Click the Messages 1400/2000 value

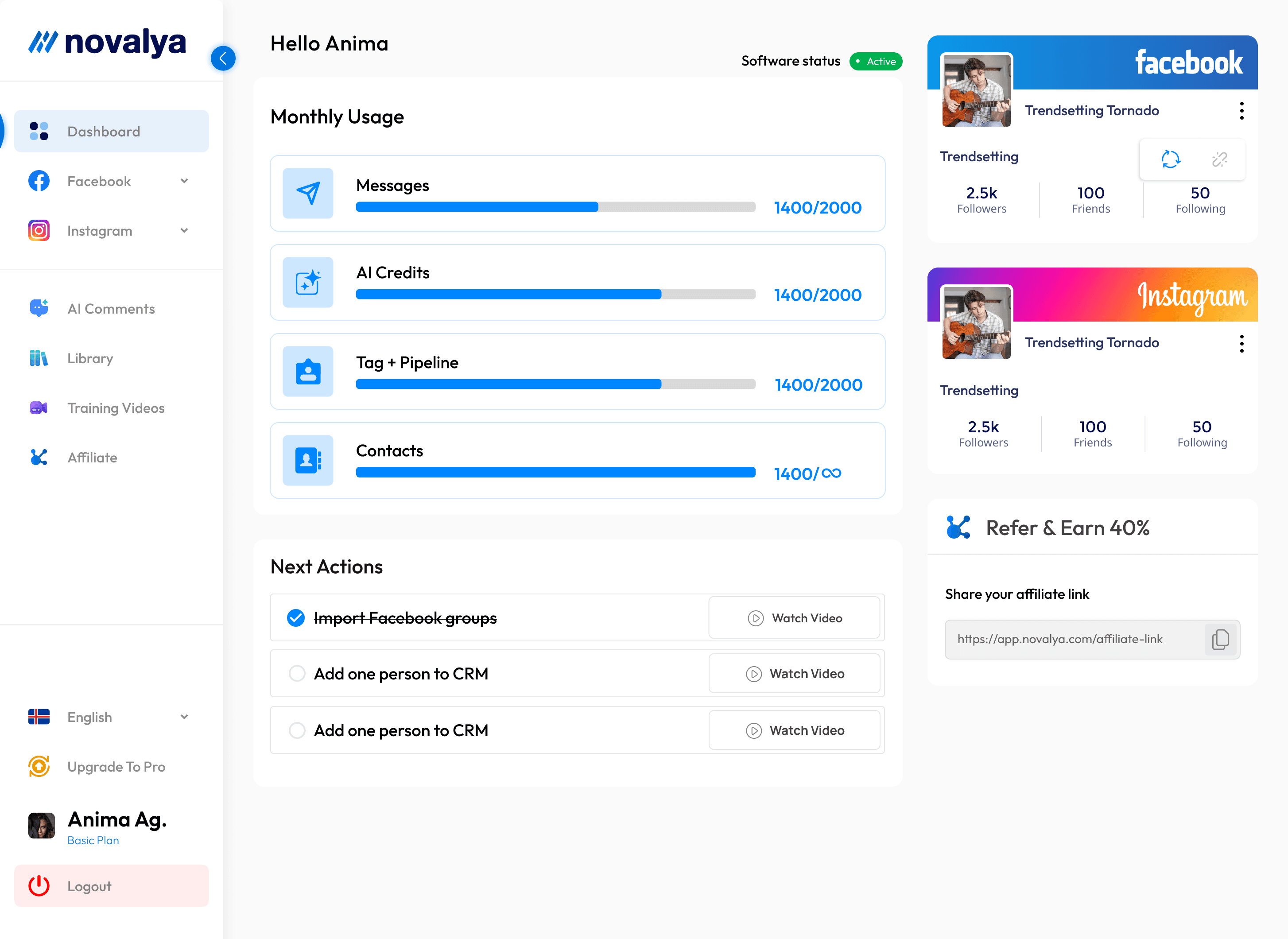pos(817,207)
